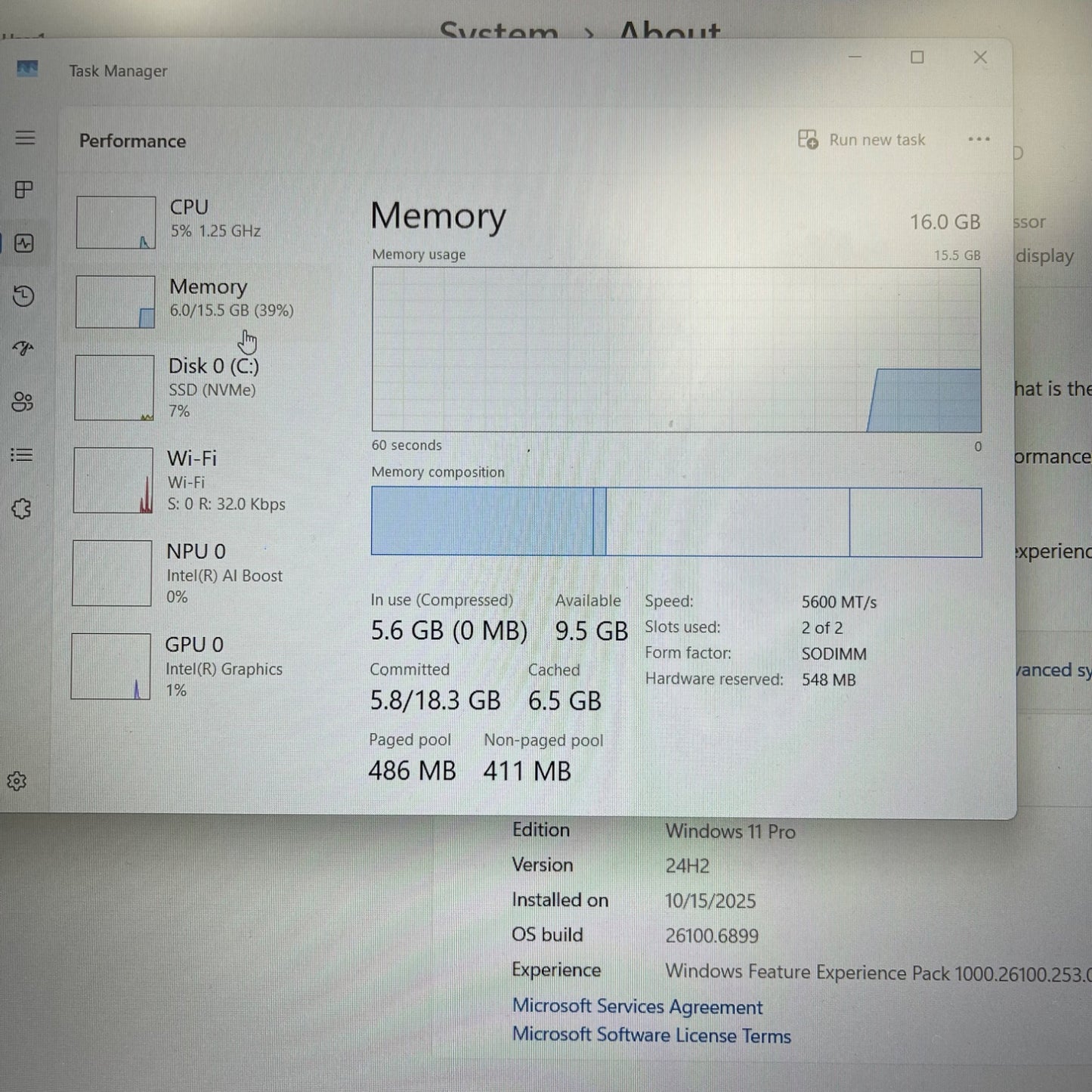Open Microsoft Software License Terms link
The width and height of the screenshot is (1092, 1092).
(x=651, y=1035)
